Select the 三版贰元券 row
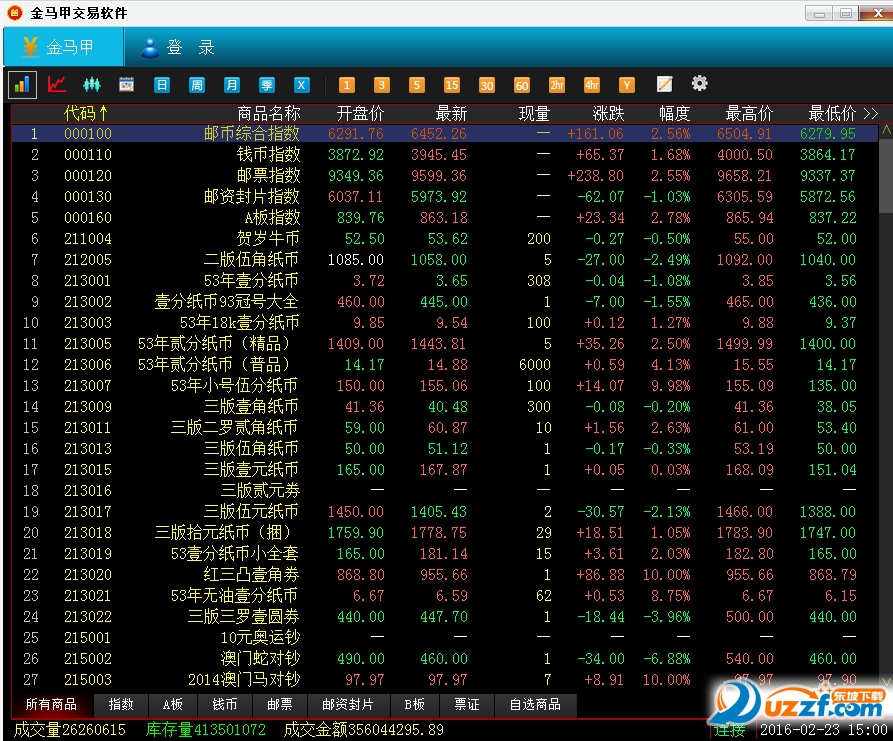 click(445, 490)
